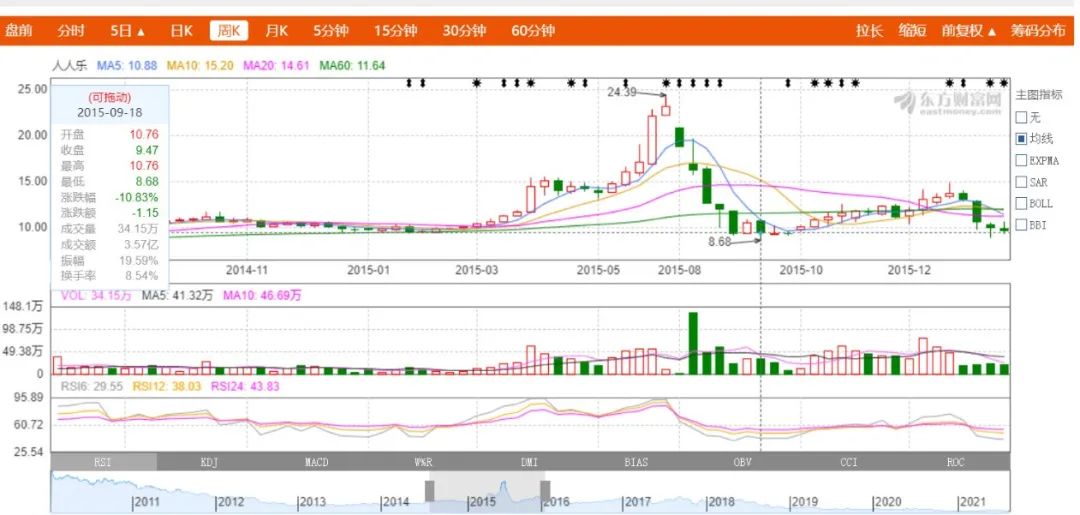The height and width of the screenshot is (515, 1080).
Task: Click the shaded selected range in the timeline
Action: coord(487,492)
